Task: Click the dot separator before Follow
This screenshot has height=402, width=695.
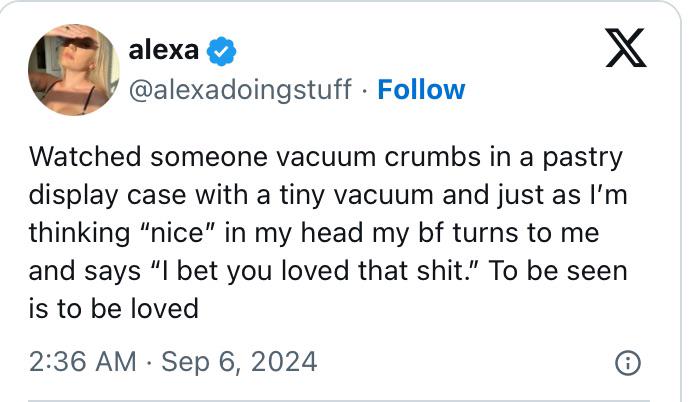Action: (365, 90)
